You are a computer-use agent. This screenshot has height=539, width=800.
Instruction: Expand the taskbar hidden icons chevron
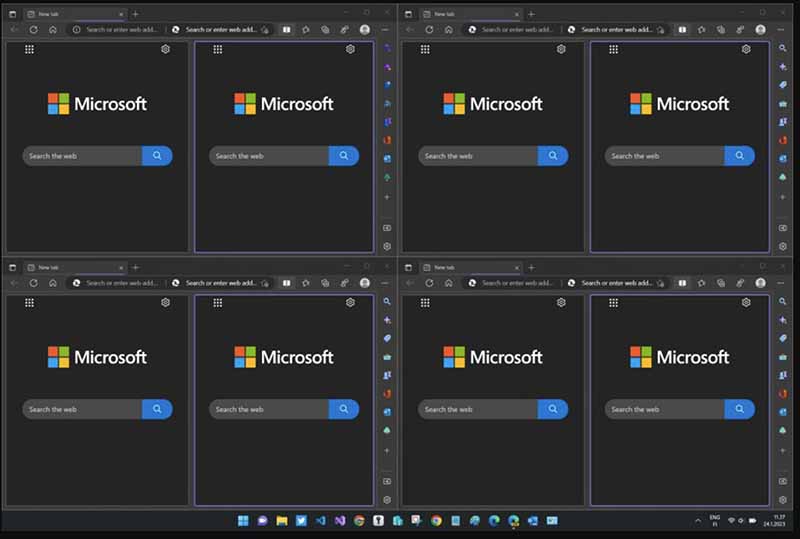(x=697, y=521)
